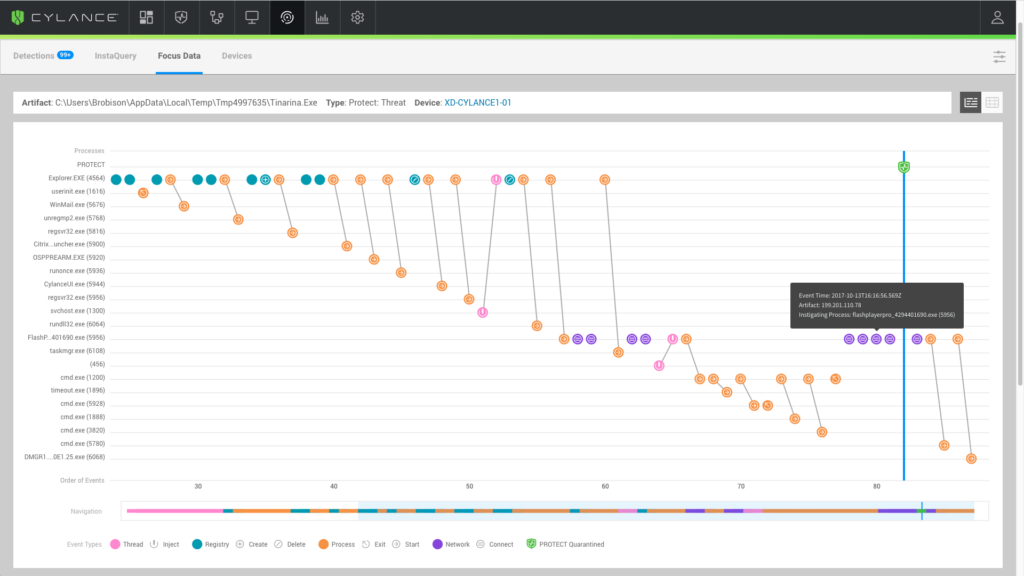Switch to the InstaQuery tab
Screen dimensions: 1024x576
pos(116,56)
